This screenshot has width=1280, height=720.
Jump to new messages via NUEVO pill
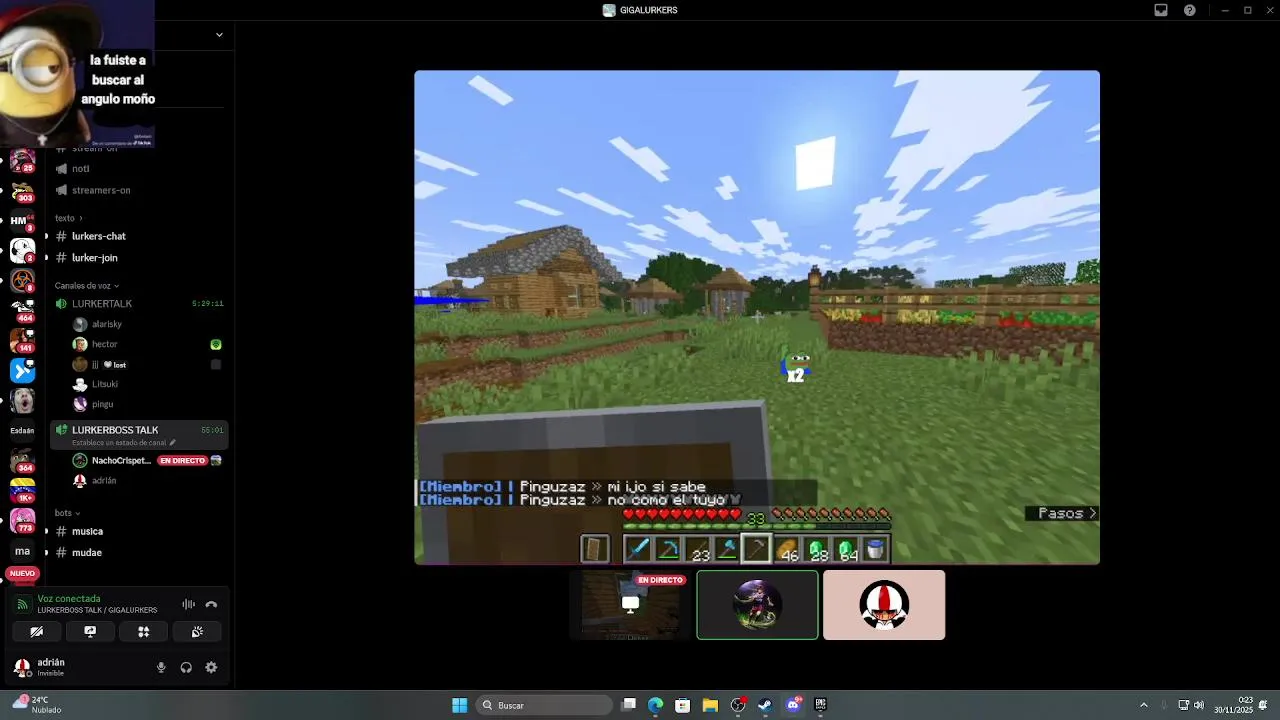22,574
